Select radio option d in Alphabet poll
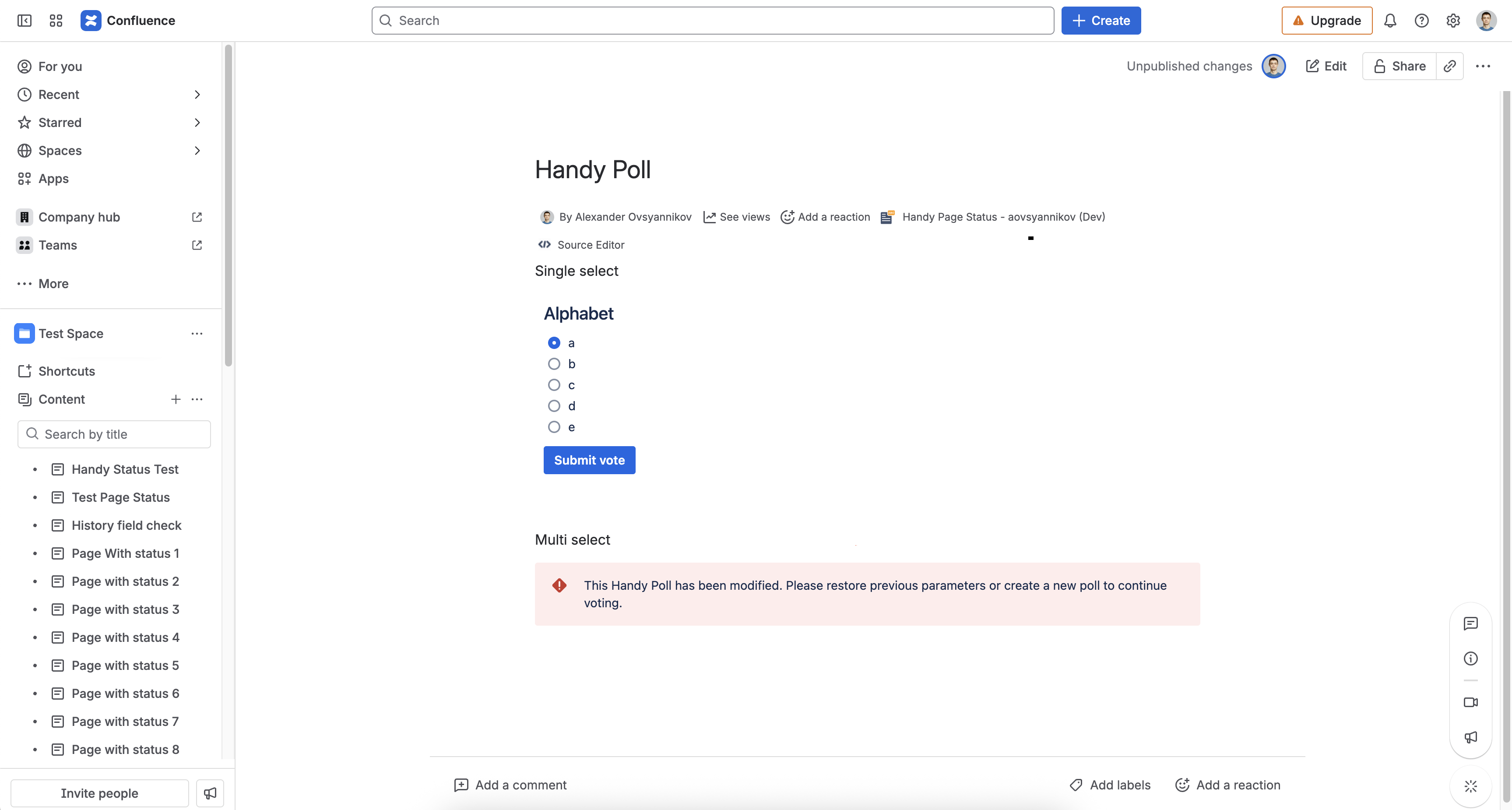1512x810 pixels. point(553,406)
